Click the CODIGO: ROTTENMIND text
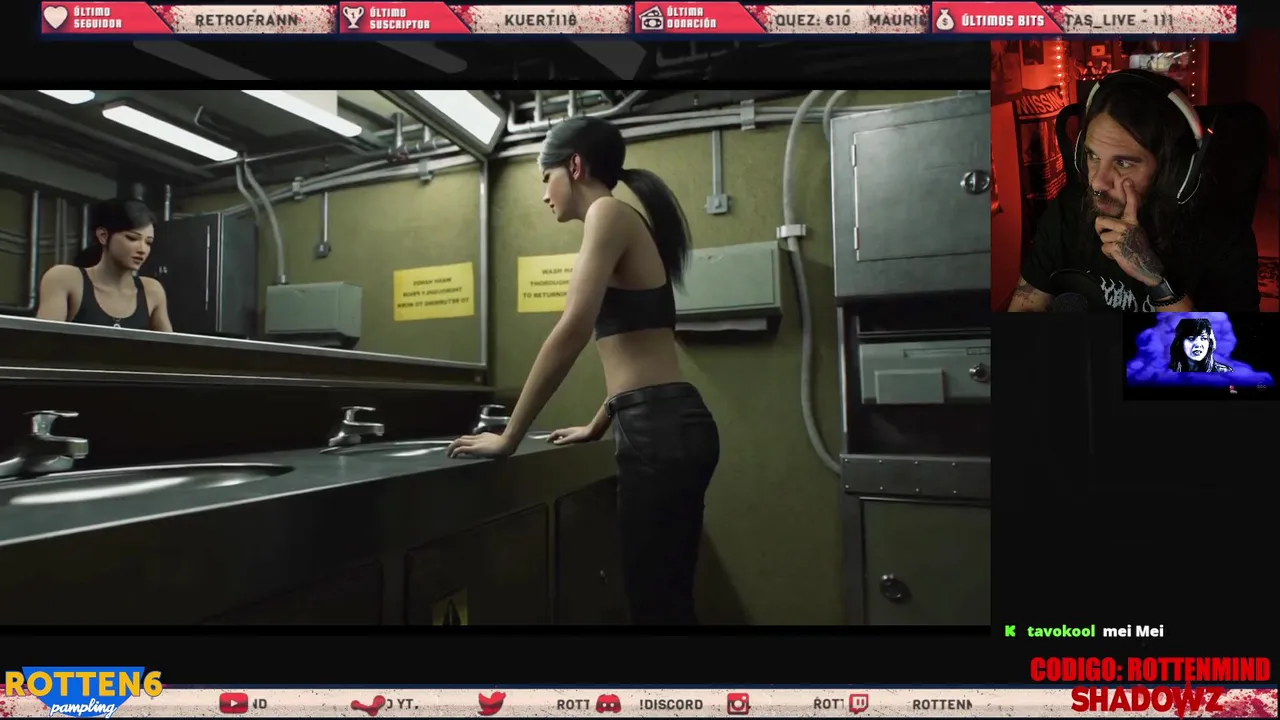 point(1150,669)
